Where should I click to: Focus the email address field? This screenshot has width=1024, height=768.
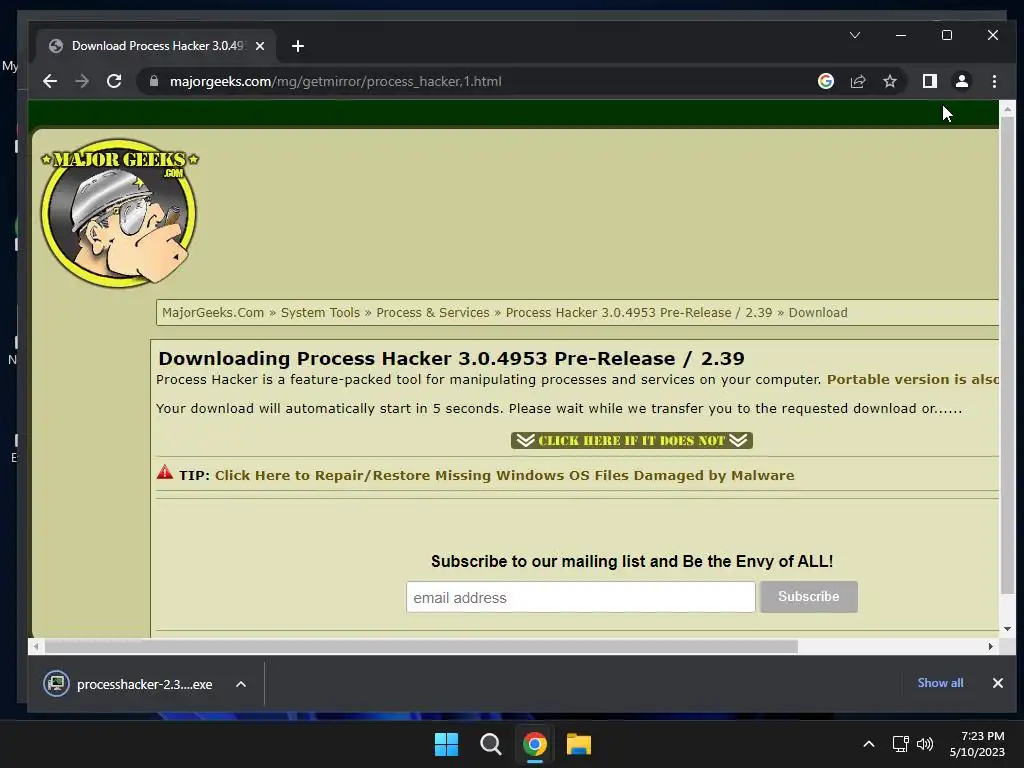tap(581, 597)
